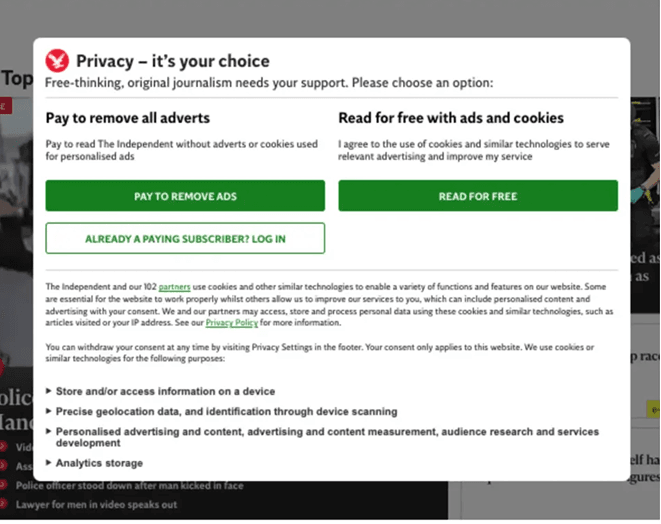Screen dimensions: 661x524
Task: Open 'Police officer stood down after man kicked' story
Action: click(x=129, y=486)
